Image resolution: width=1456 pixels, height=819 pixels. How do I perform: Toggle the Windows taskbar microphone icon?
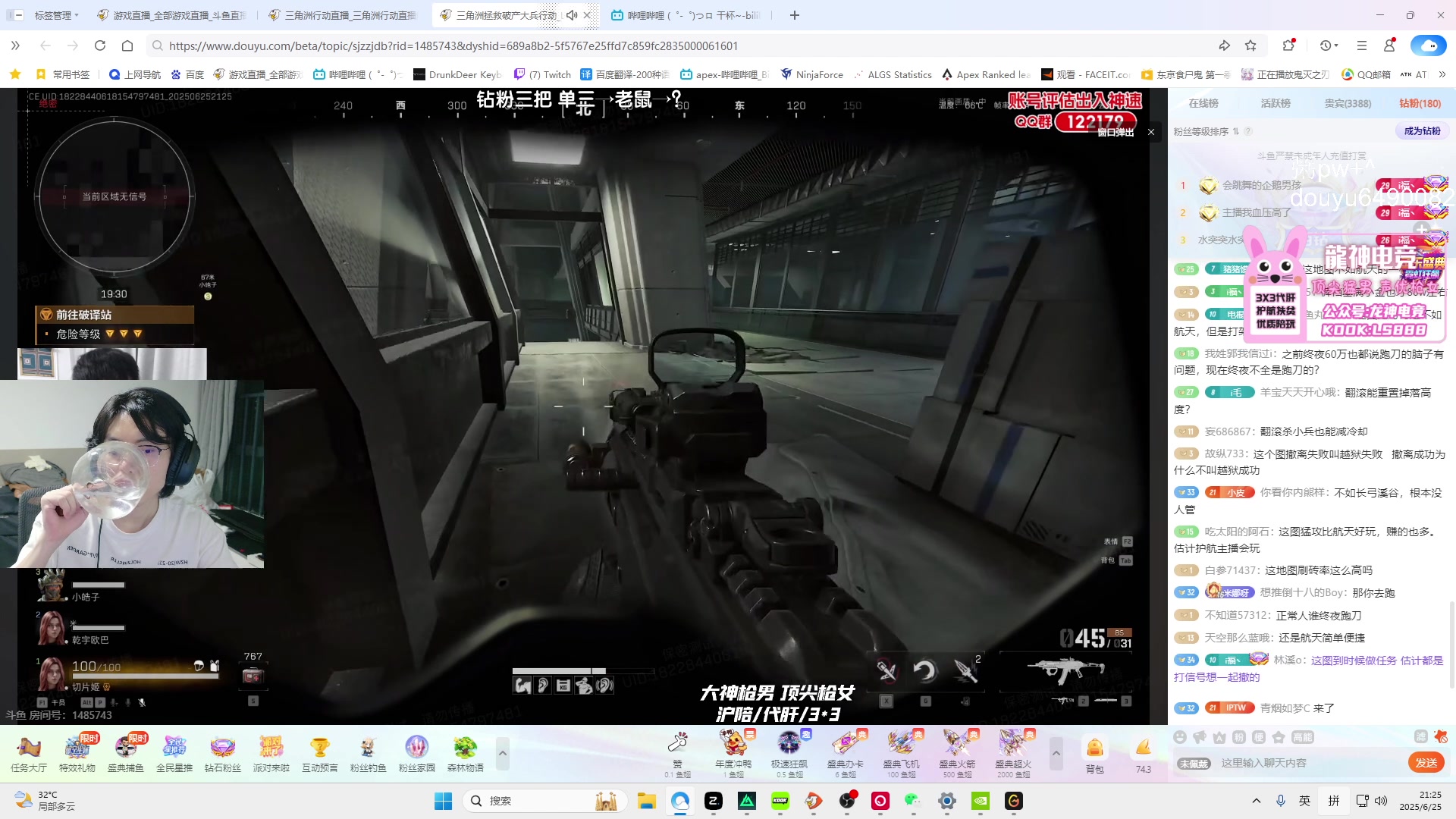pyautogui.click(x=1281, y=801)
